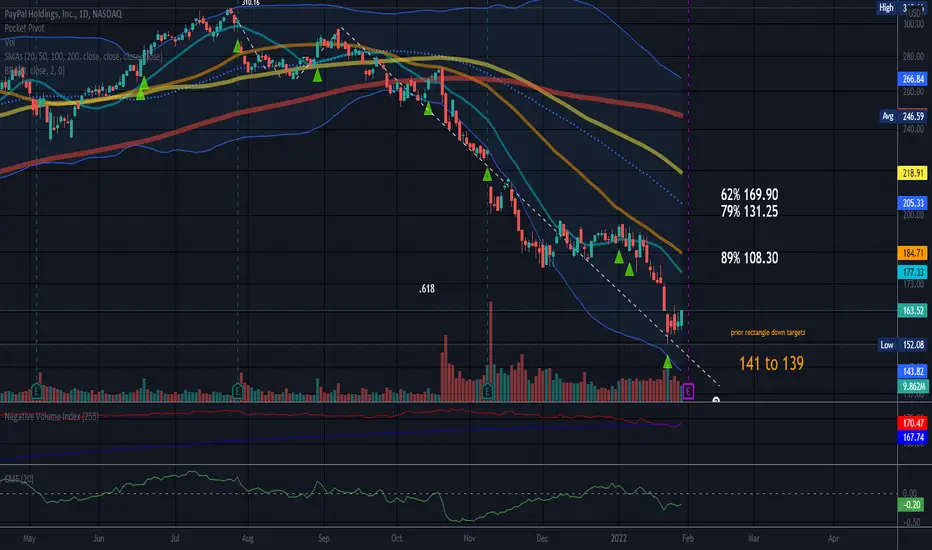932x550 pixels.
Task: Click Sep on the time axis
Action: point(323,538)
